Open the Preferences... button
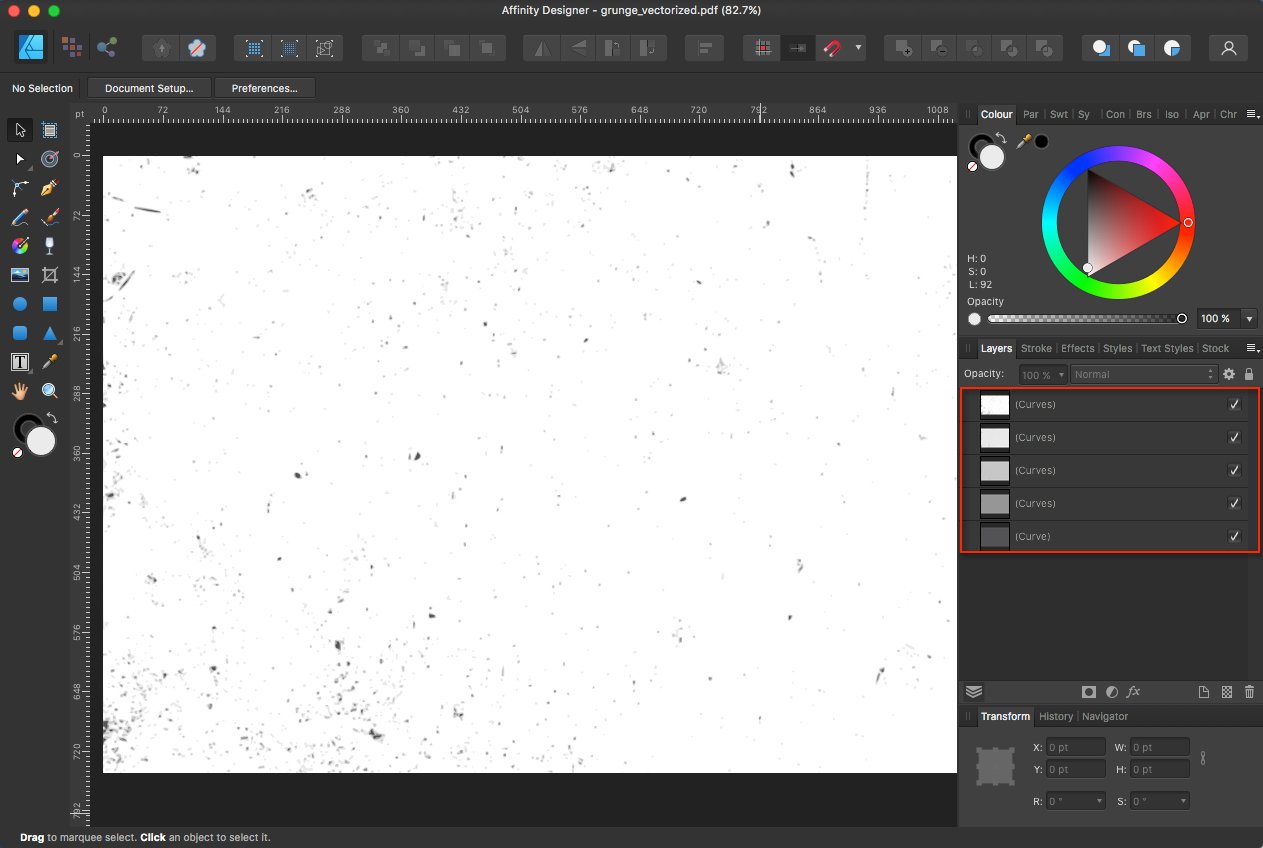Image resolution: width=1263 pixels, height=848 pixels. 264,88
